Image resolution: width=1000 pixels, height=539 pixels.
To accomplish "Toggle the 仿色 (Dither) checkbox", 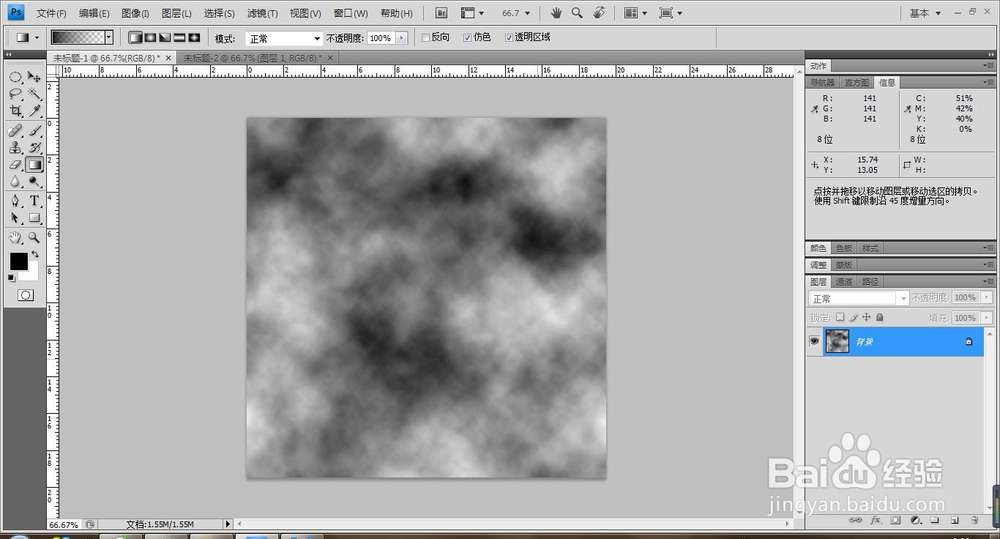I will coord(467,38).
